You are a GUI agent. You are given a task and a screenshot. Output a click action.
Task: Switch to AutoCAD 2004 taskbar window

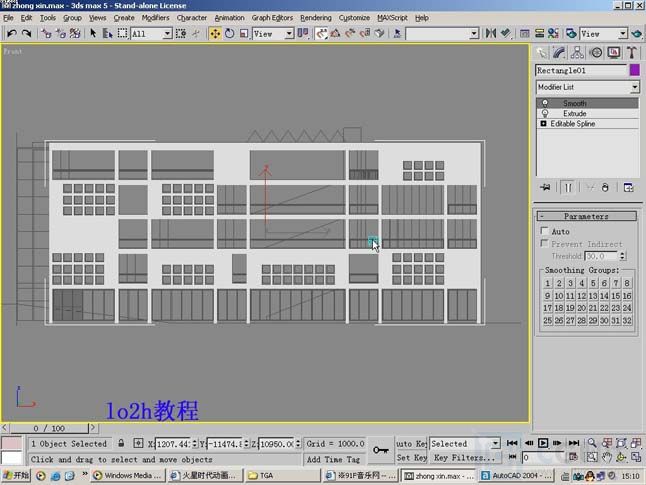point(517,476)
